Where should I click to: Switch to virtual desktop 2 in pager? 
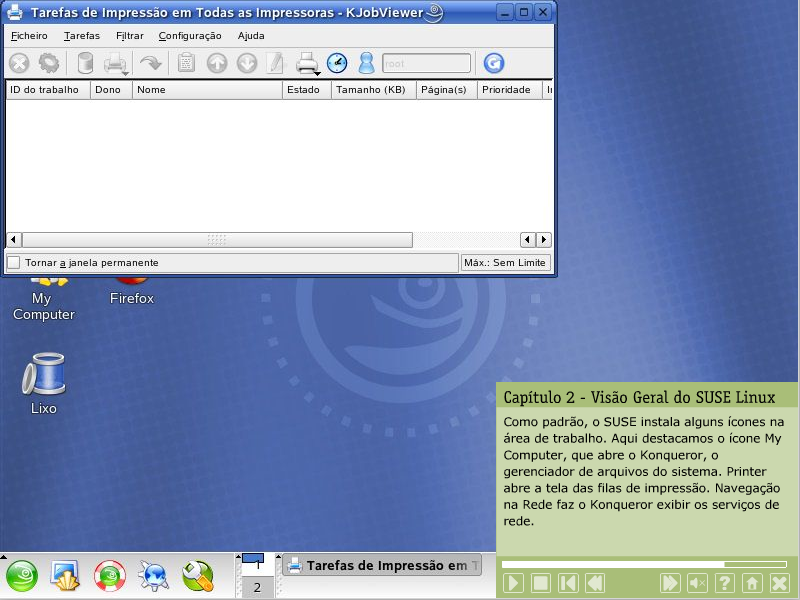pos(256,587)
